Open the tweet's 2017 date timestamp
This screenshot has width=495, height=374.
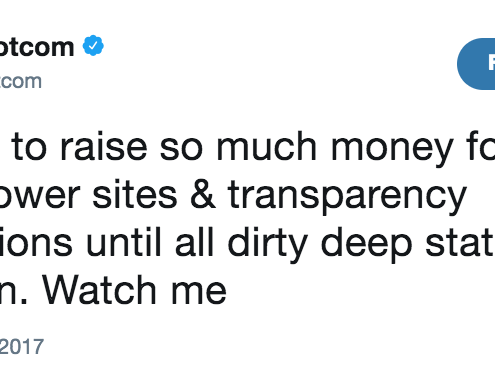[x=22, y=347]
